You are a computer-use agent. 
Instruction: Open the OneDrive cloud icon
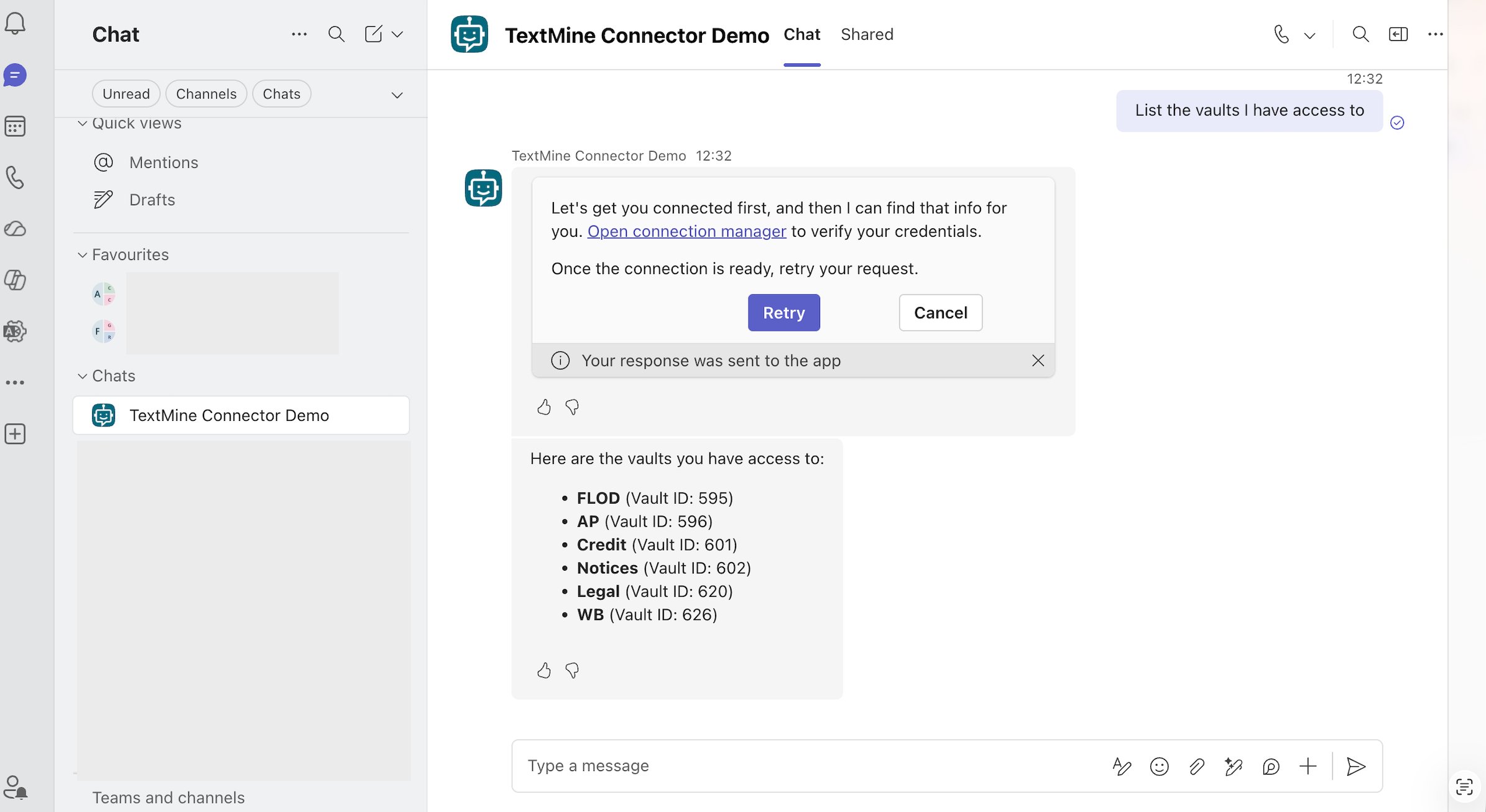click(15, 229)
